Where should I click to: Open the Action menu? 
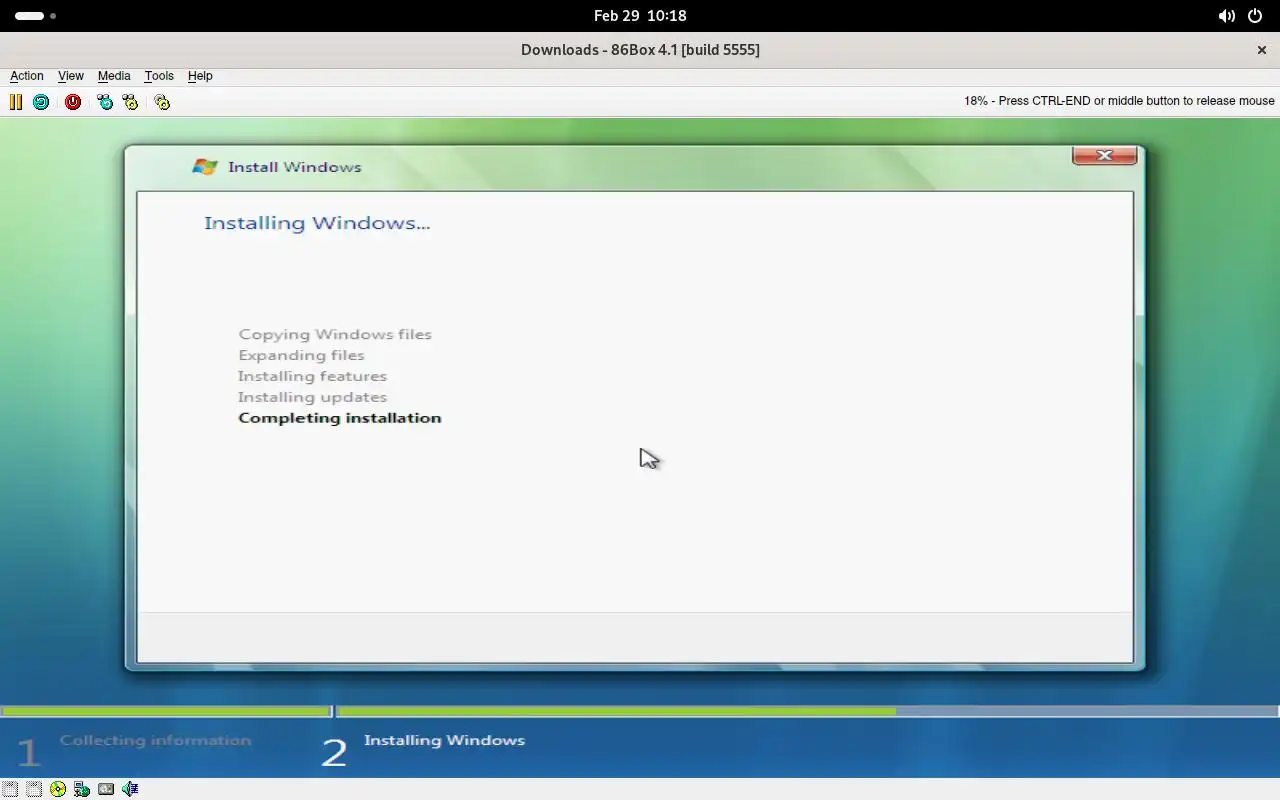(x=27, y=76)
